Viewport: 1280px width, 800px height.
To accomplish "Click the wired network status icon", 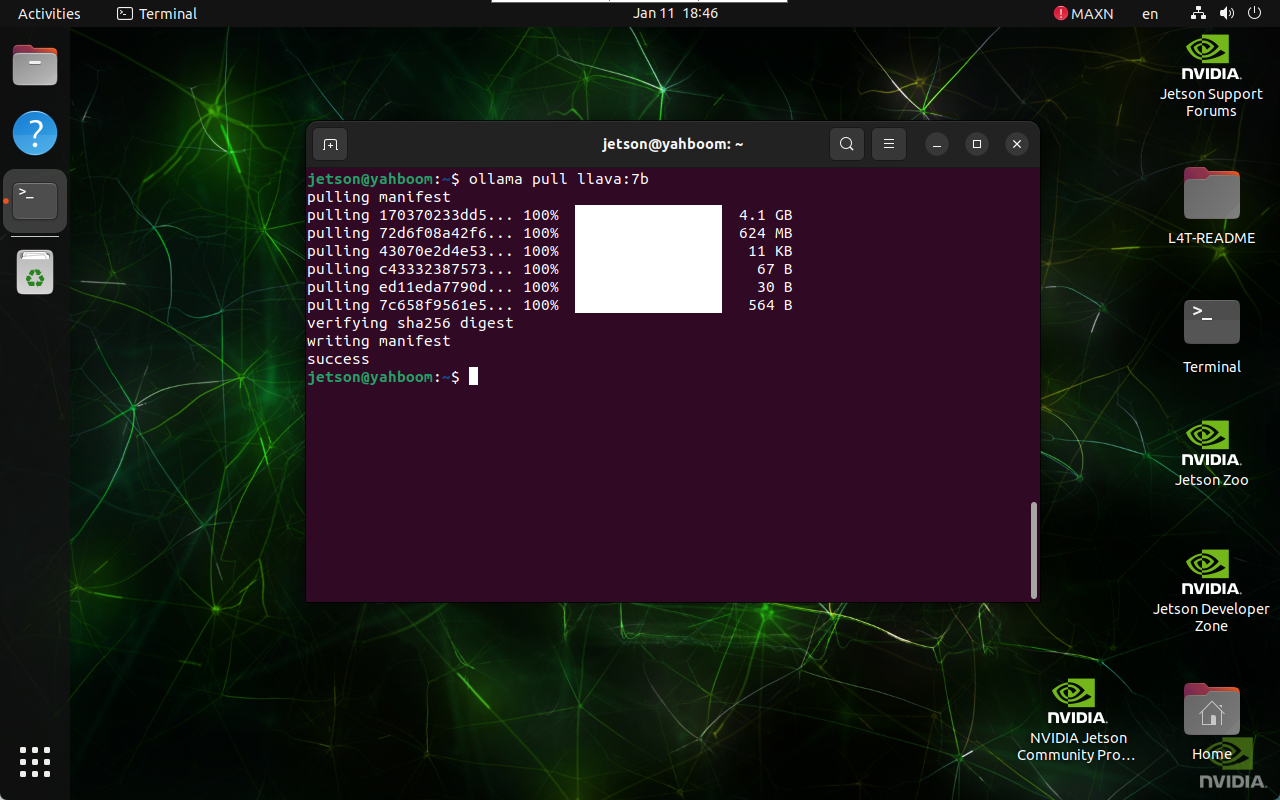I will pyautogui.click(x=1198, y=13).
